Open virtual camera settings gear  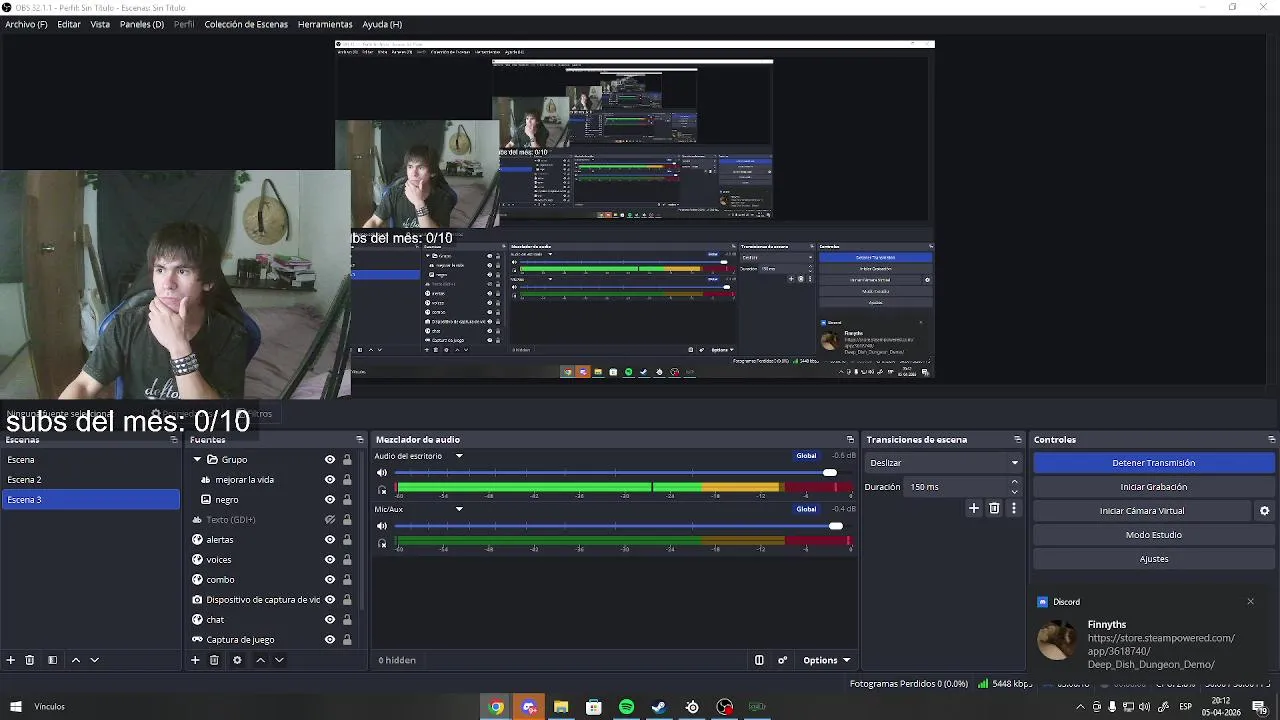point(1264,511)
